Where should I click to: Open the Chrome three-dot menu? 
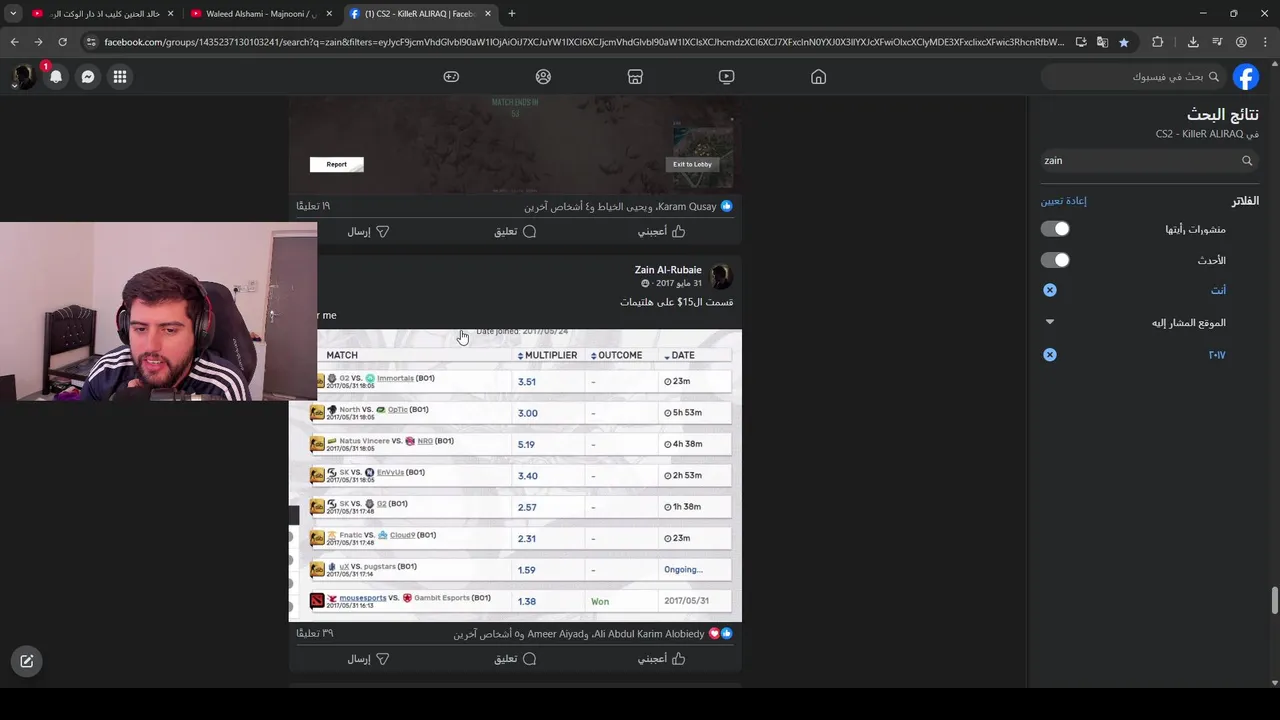[x=1265, y=42]
